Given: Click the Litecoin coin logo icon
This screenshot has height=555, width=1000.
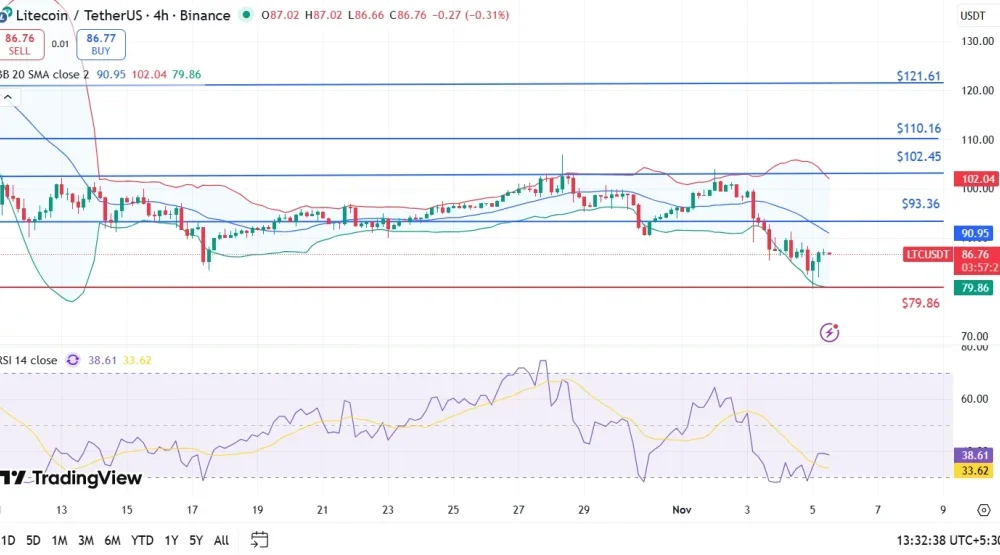Looking at the screenshot, I should coord(5,15).
